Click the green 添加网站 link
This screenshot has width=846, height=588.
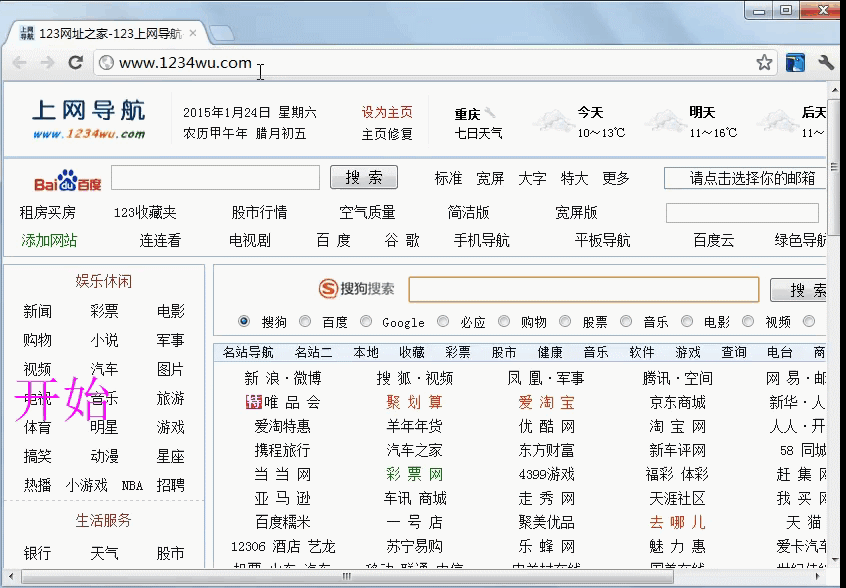(49, 241)
